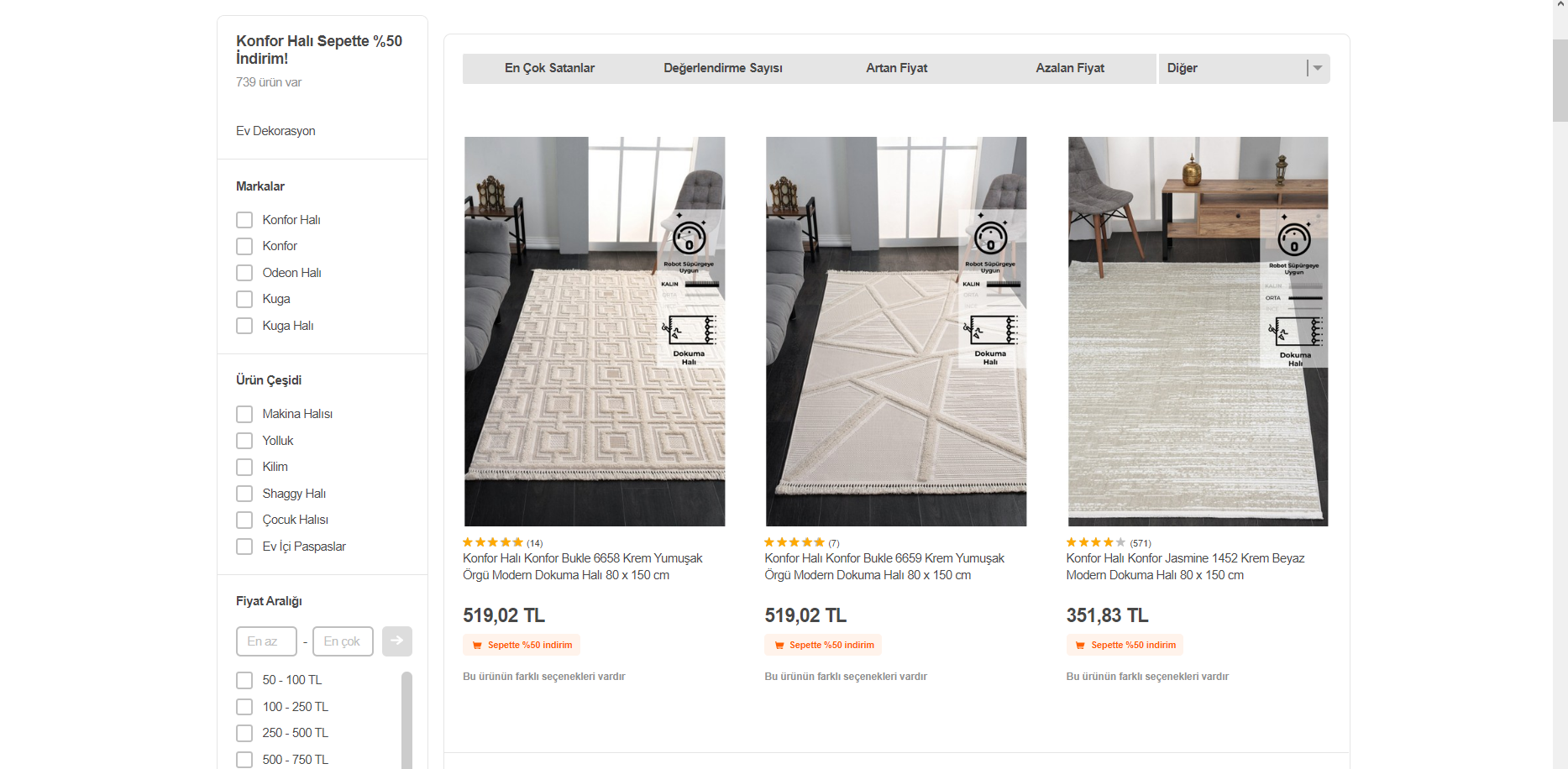Open the Ev Dekorasyon category link
The image size is (1568, 769).
click(x=275, y=131)
